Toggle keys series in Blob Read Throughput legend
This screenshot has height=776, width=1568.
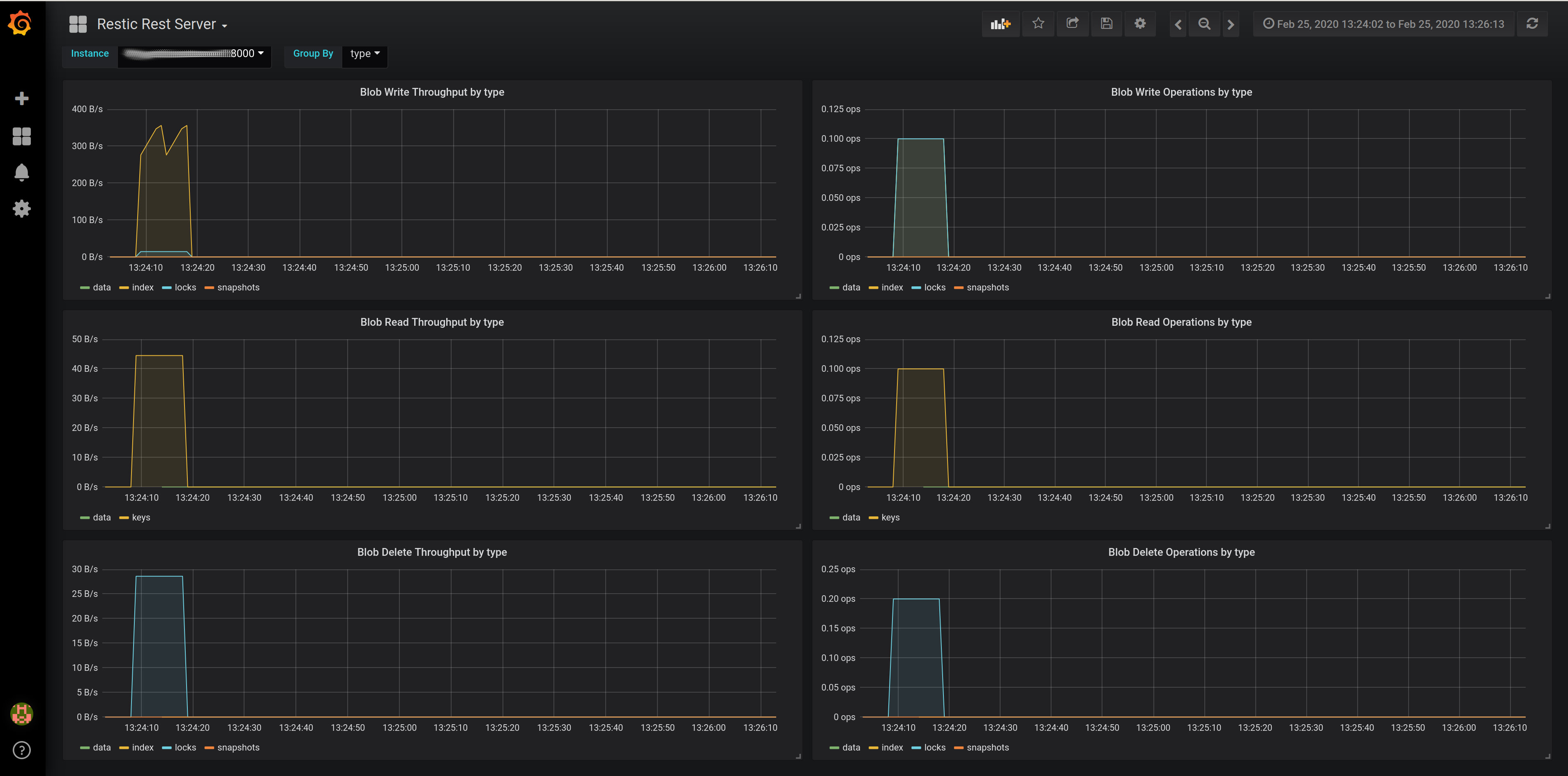(141, 517)
